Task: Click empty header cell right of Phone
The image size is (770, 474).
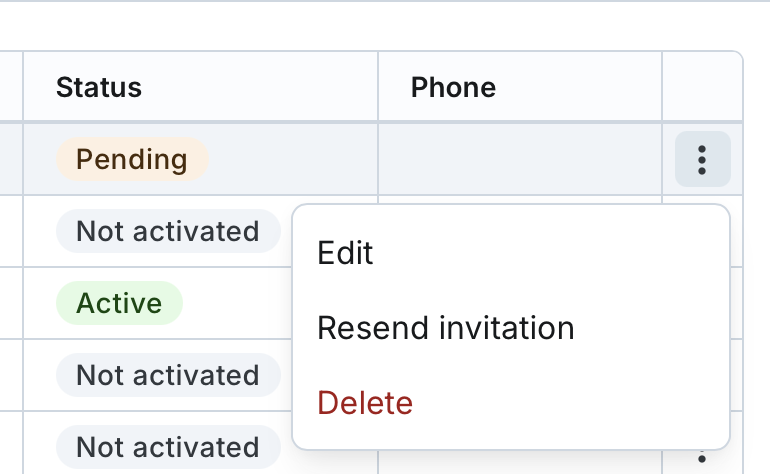Action: (701, 87)
